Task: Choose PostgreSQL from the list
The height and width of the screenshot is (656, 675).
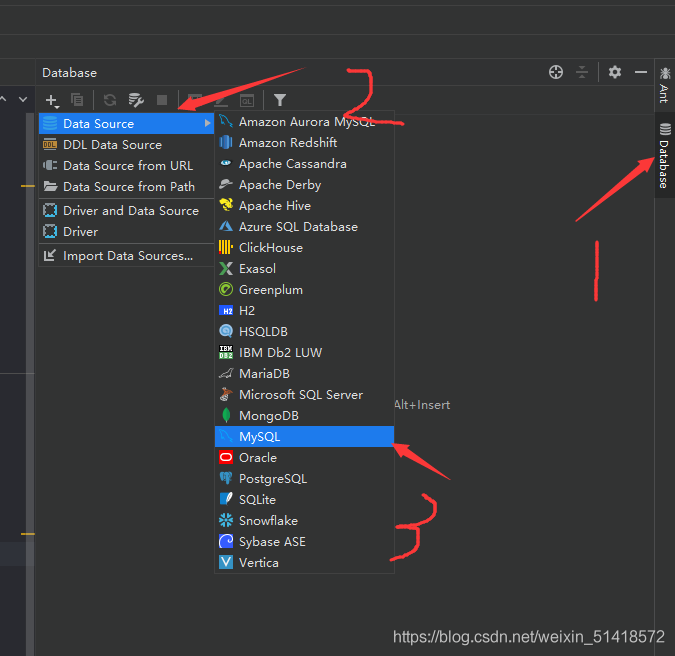Action: (304, 479)
